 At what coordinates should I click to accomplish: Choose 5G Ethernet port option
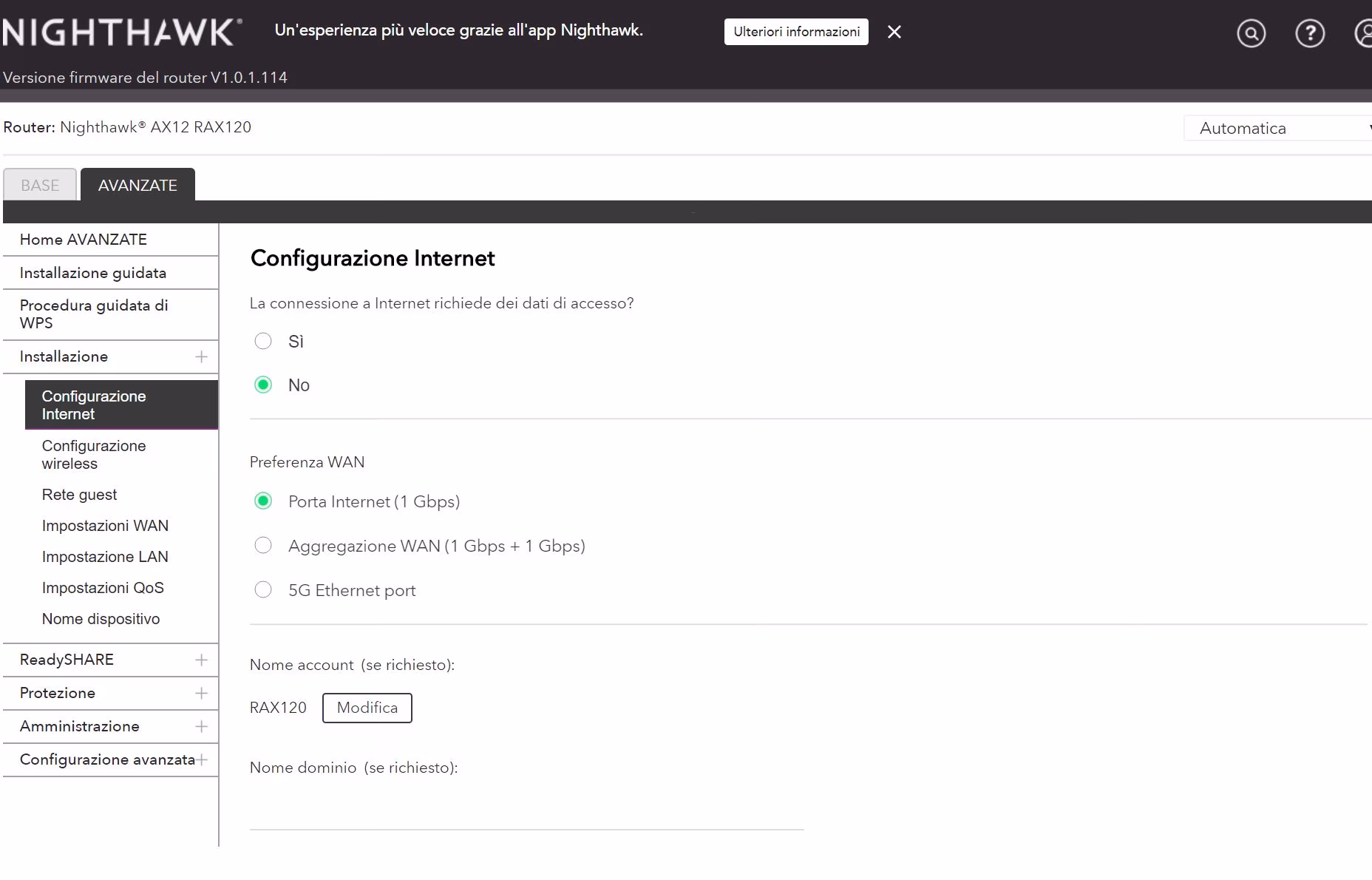(263, 590)
